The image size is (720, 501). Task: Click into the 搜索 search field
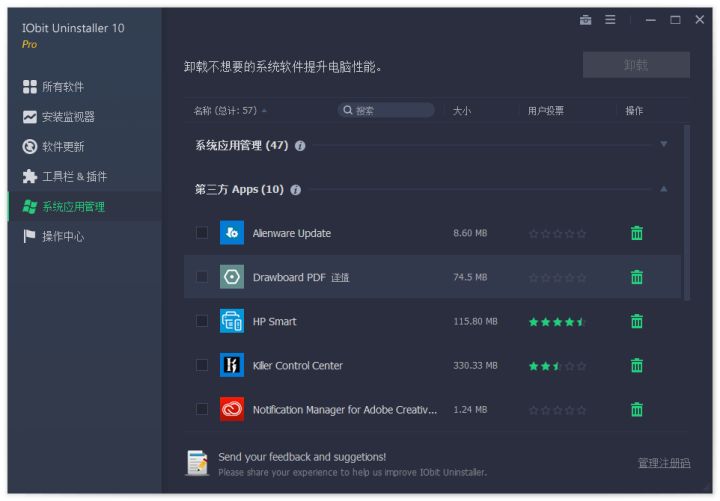coord(392,111)
